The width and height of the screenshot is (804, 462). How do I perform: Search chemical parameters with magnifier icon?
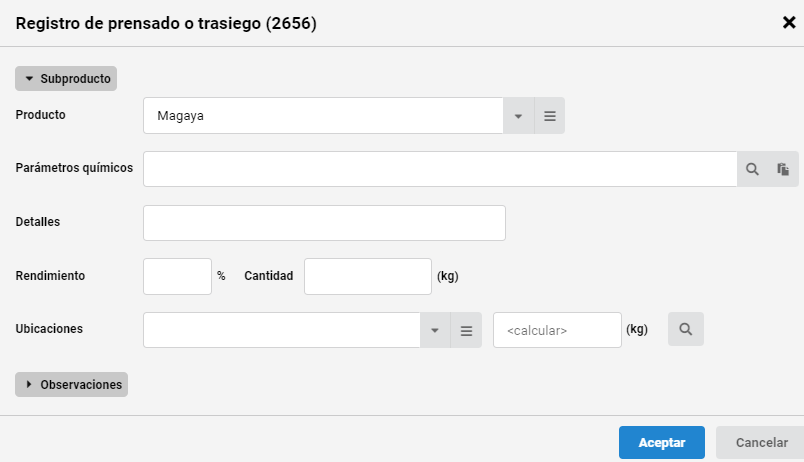click(752, 169)
